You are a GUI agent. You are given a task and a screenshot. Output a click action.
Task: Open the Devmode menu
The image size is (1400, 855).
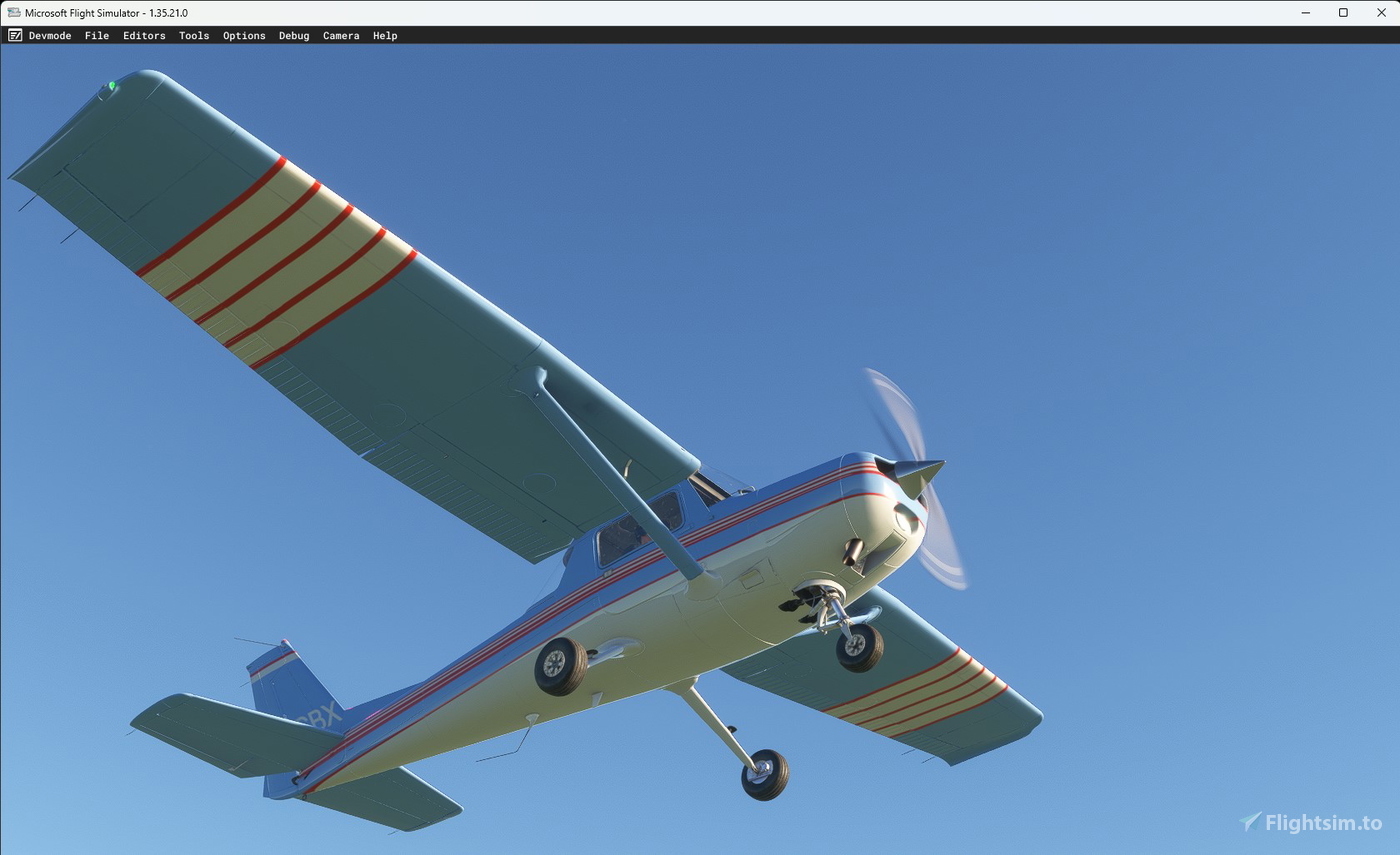tap(50, 35)
